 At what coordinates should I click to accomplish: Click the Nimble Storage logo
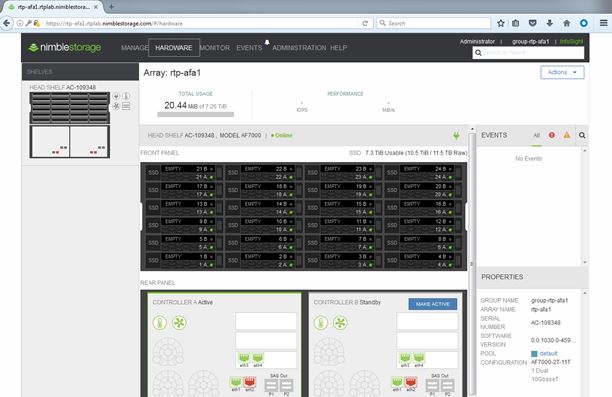point(65,48)
